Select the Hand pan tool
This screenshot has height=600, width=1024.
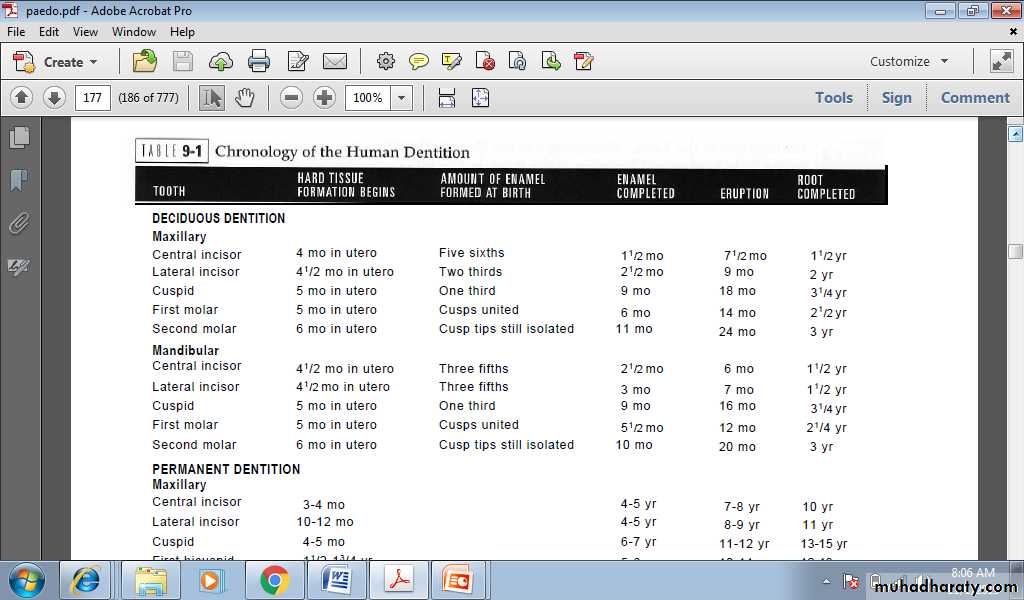[245, 98]
